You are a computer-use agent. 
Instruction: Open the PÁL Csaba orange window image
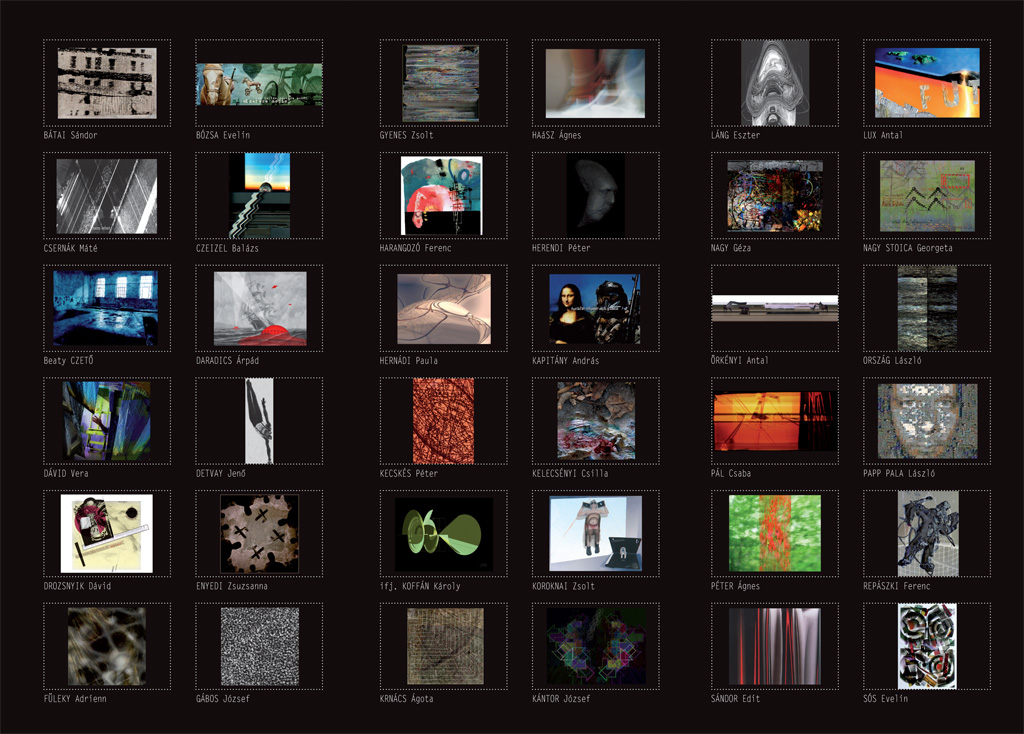tap(775, 421)
